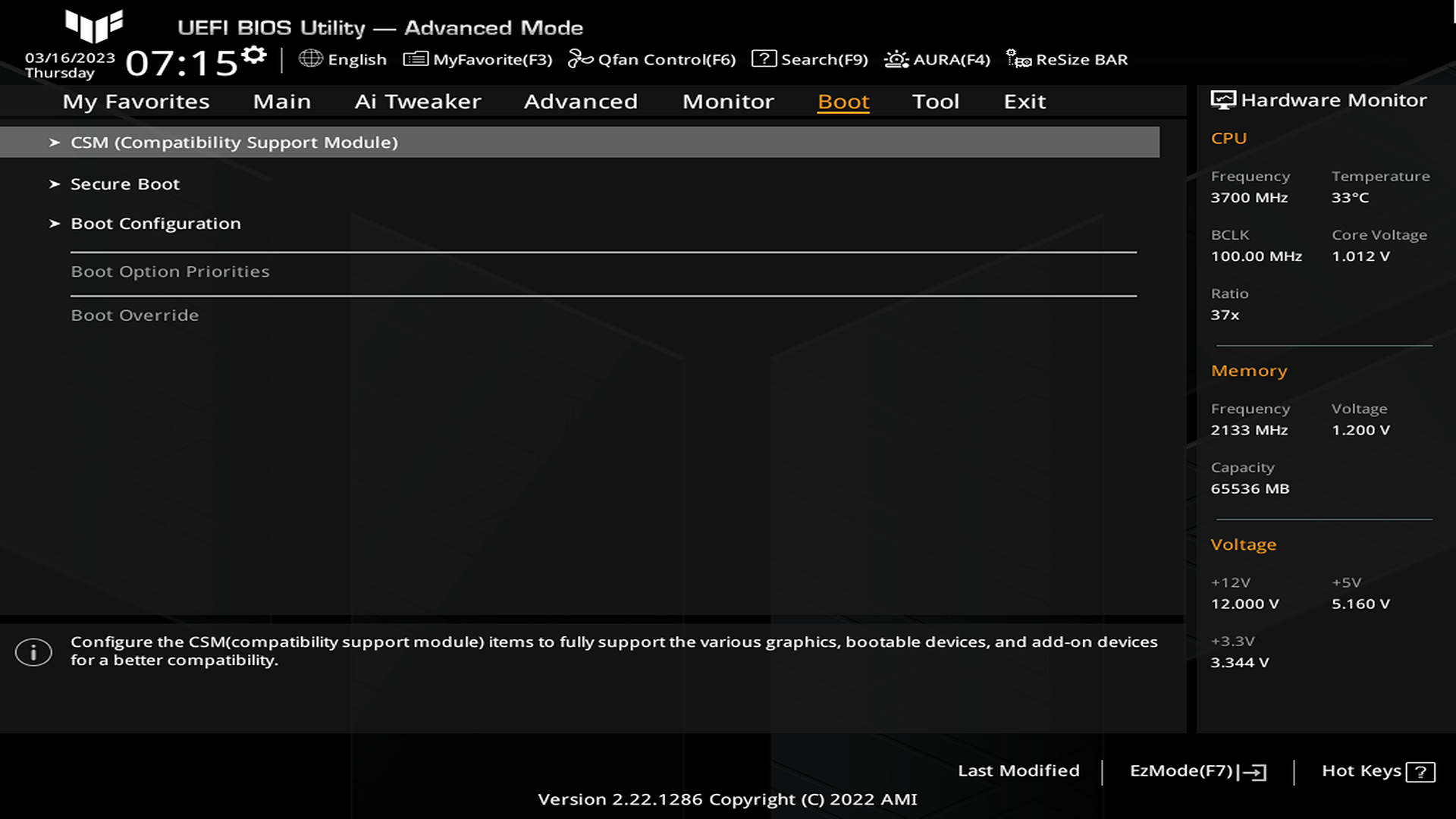This screenshot has height=819, width=1456.
Task: Click the info circle icon
Action: point(33,652)
